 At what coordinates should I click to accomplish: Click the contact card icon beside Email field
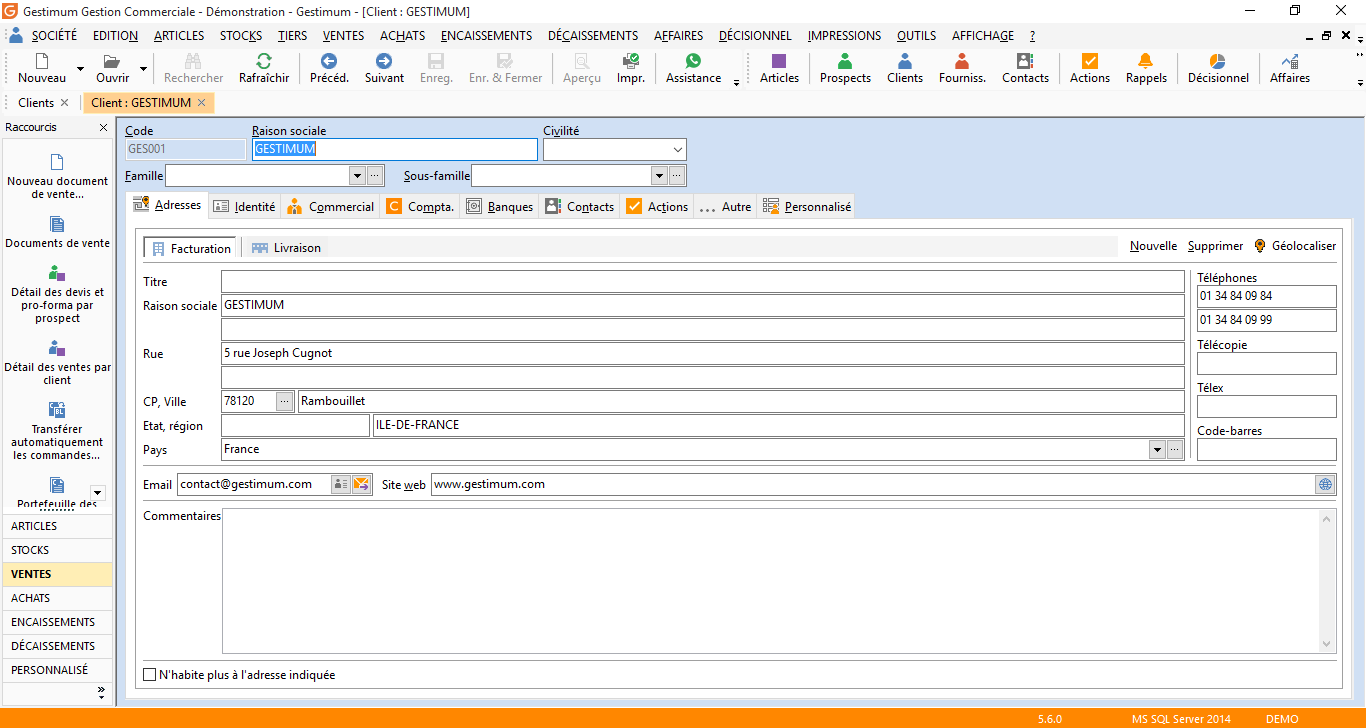(341, 484)
